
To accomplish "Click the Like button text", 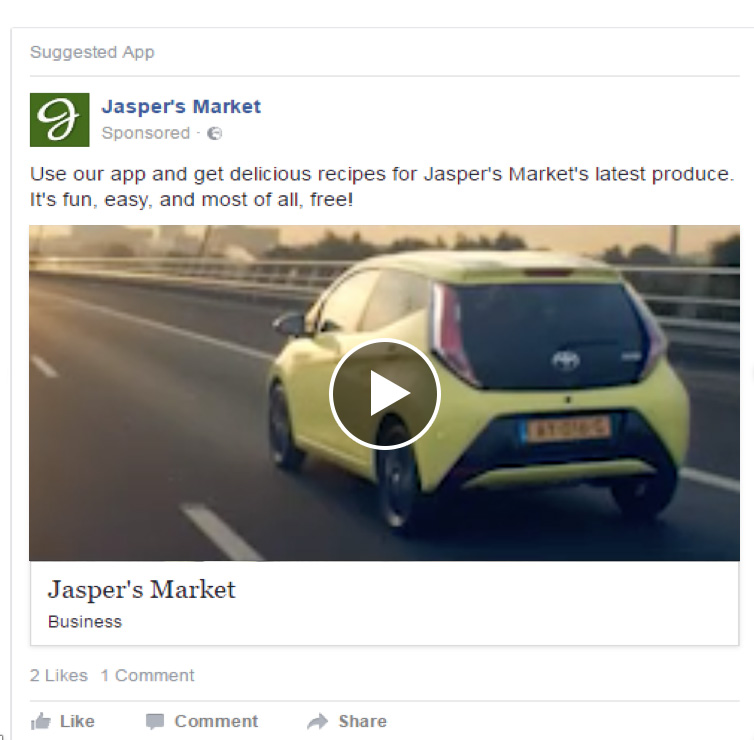I will pos(77,721).
